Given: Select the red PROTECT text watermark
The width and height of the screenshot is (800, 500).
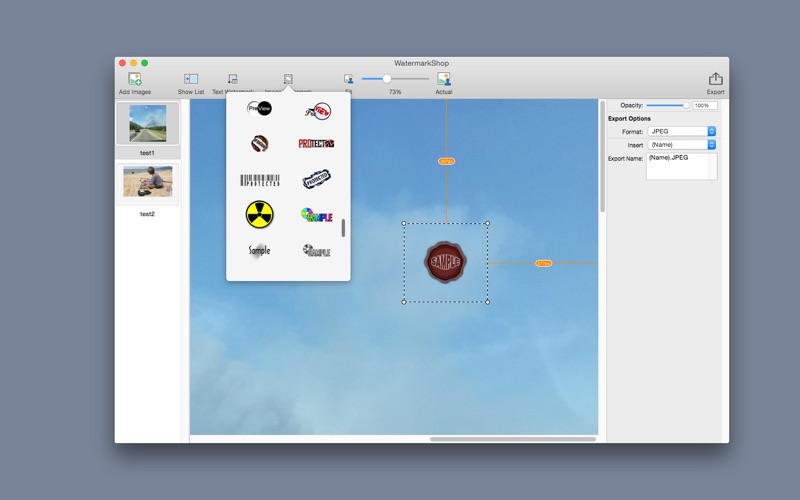Looking at the screenshot, I should (316, 143).
